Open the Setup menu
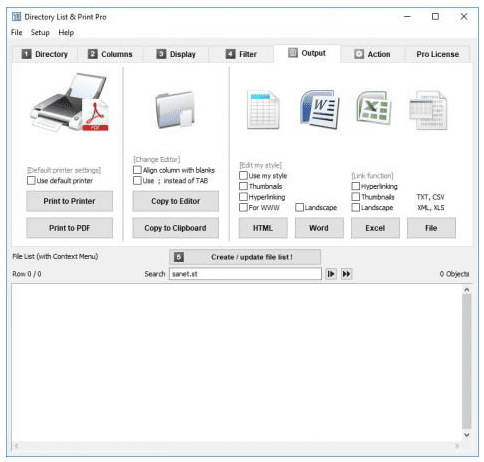 tap(40, 33)
